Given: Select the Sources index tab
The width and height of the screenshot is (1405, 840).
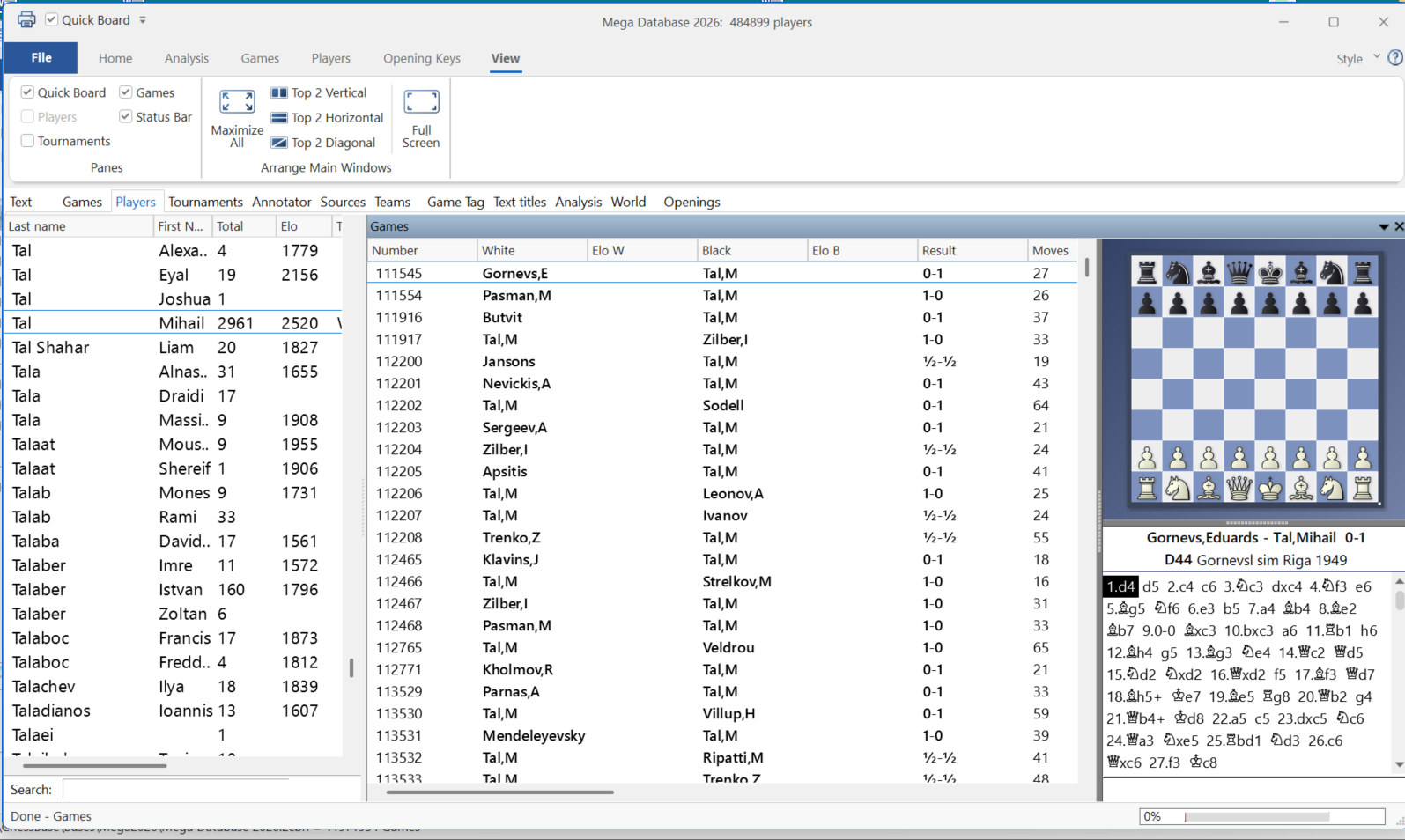Looking at the screenshot, I should tap(343, 202).
